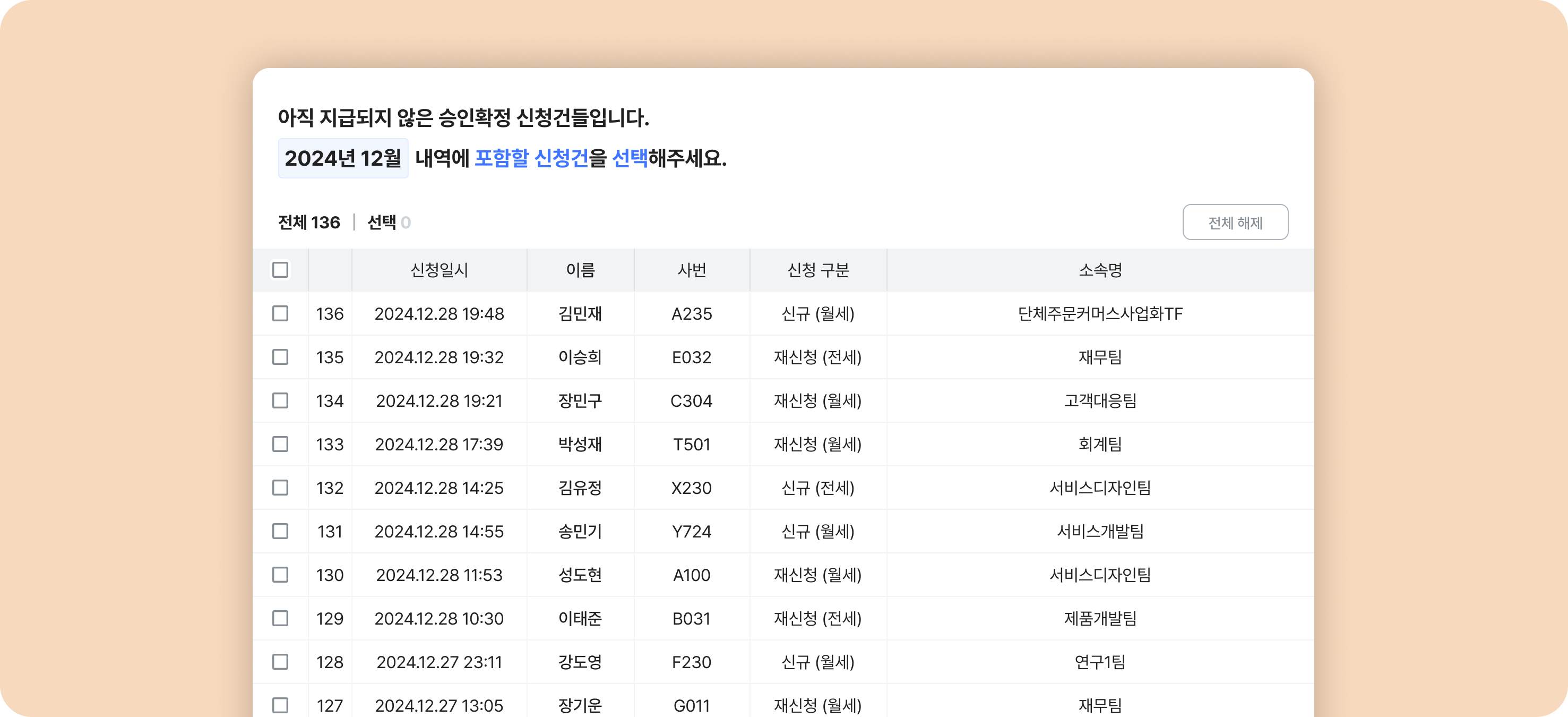
Task: Click the 신청 구분 column header
Action: [817, 270]
